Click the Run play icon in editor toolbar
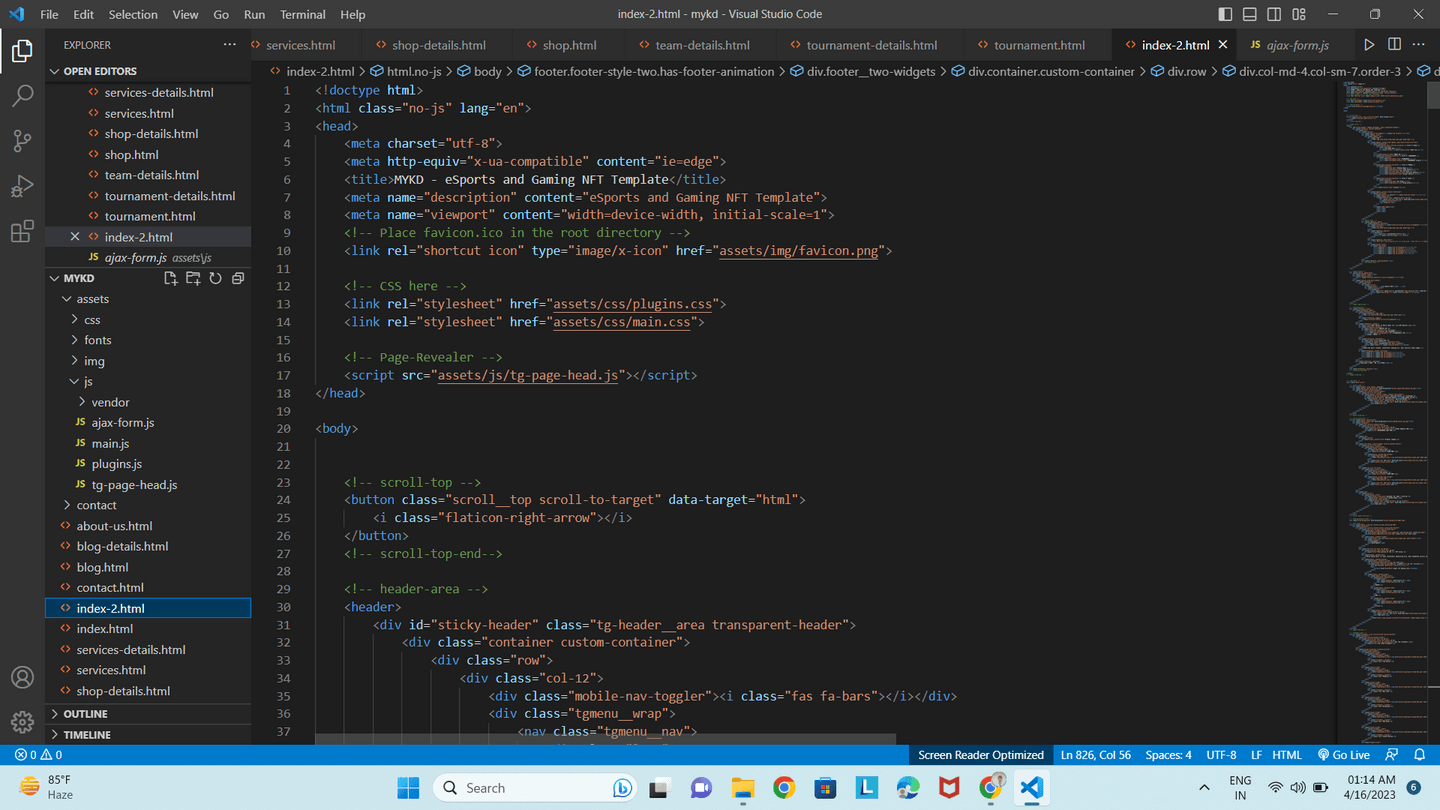1440x810 pixels. (1369, 45)
